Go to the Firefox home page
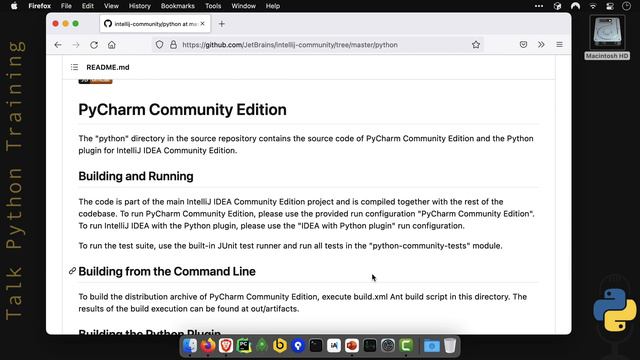 [x=112, y=45]
